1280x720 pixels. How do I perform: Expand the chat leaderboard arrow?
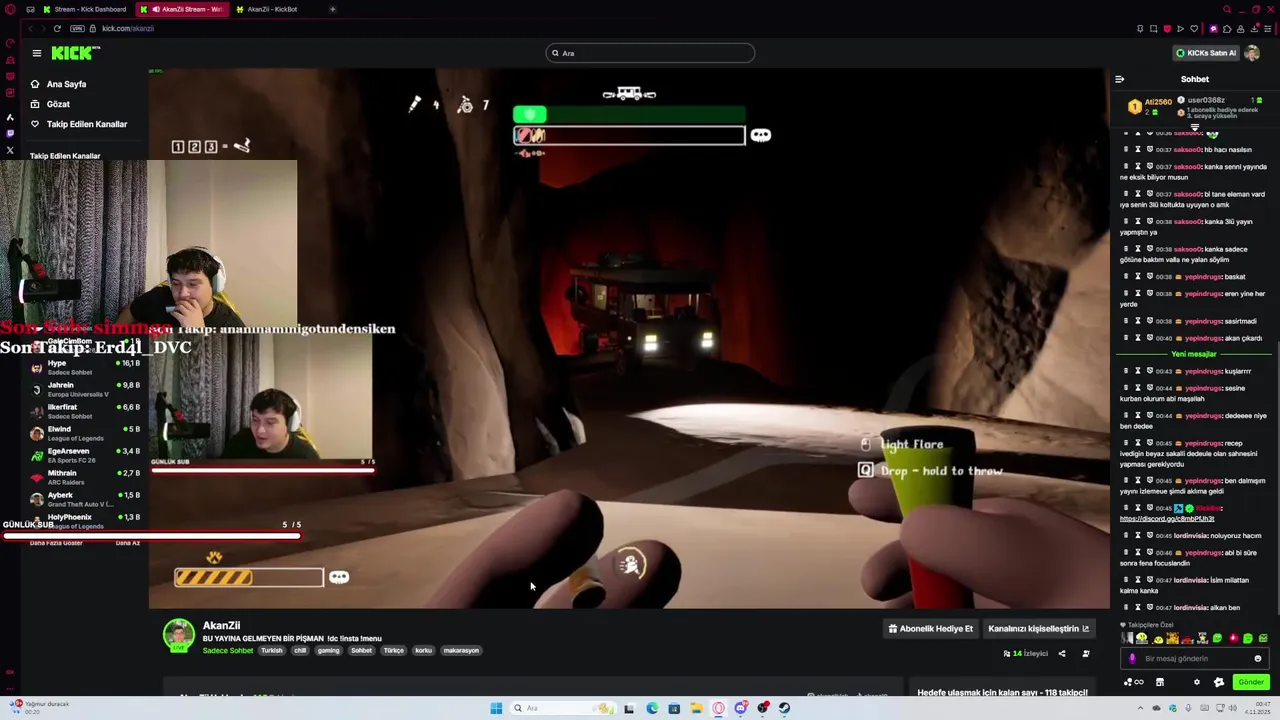[x=1194, y=128]
